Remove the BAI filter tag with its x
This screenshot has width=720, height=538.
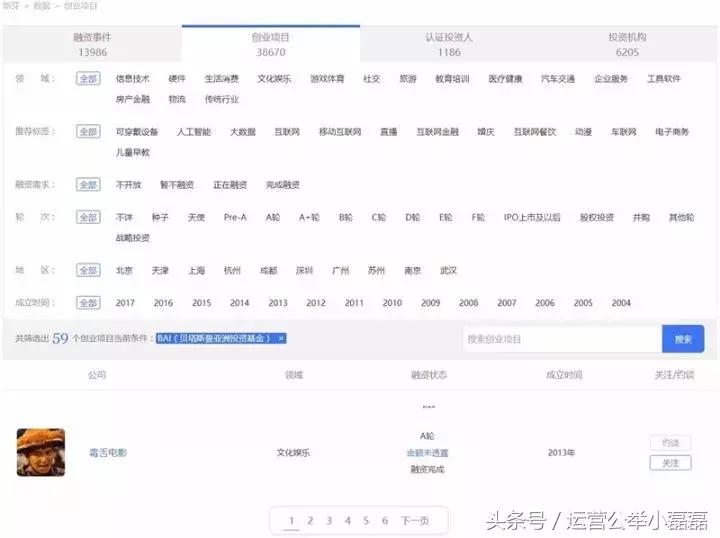281,338
